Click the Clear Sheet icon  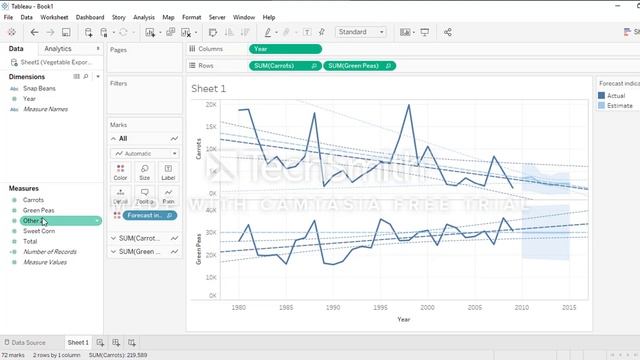pos(186,32)
